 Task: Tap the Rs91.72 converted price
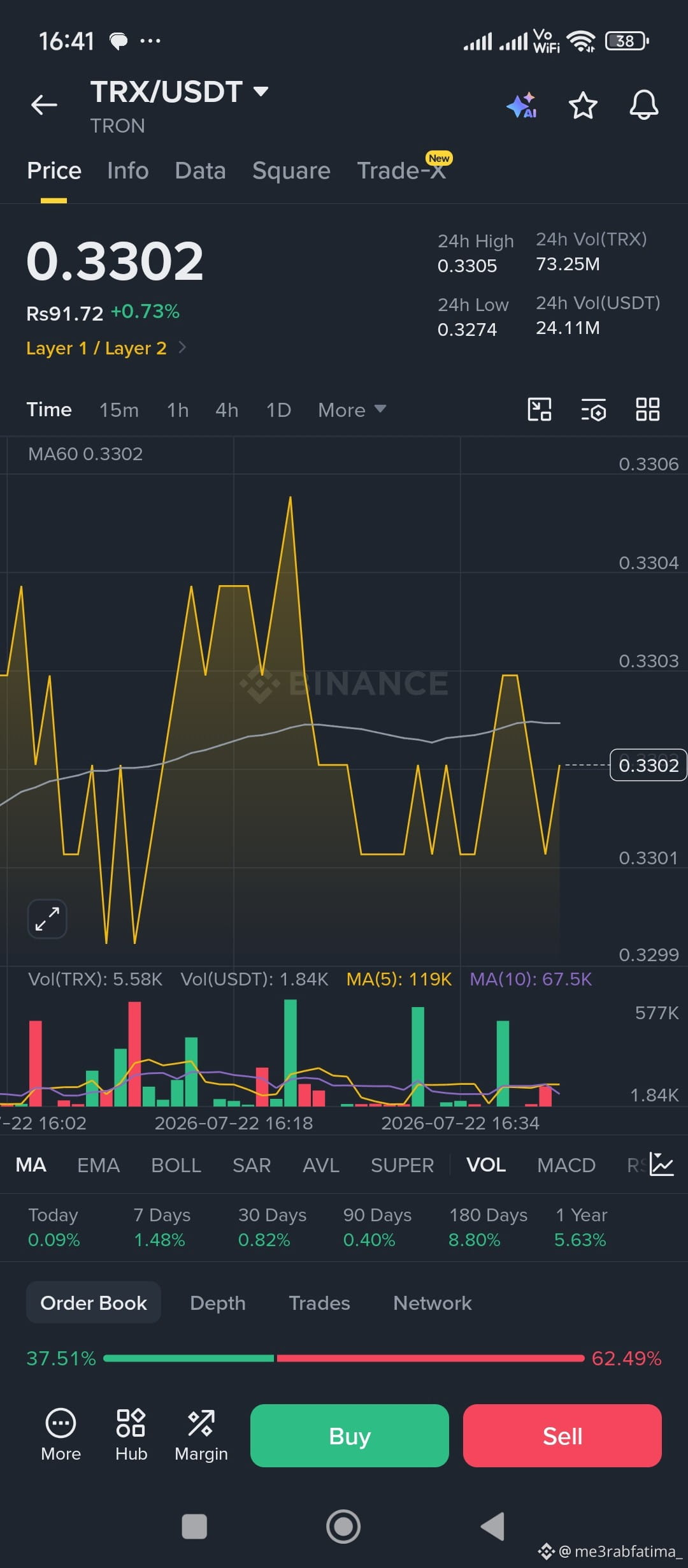(x=64, y=314)
